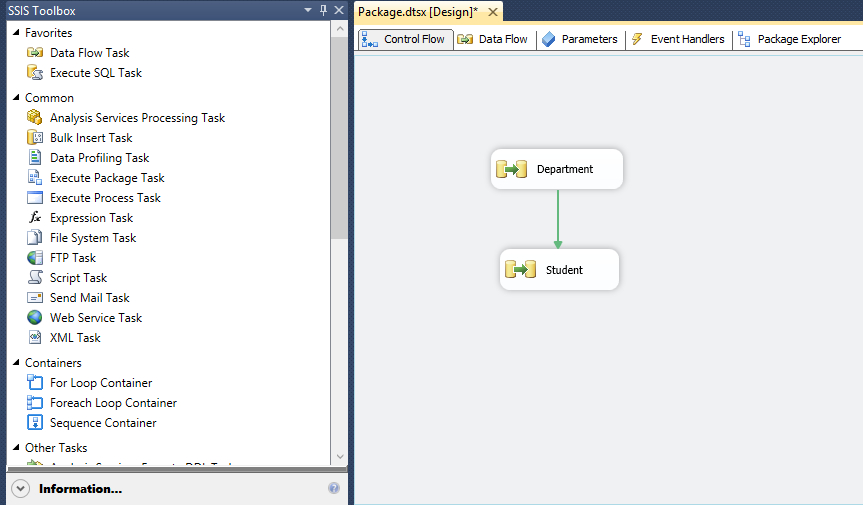Select the File System Task icon

point(35,237)
